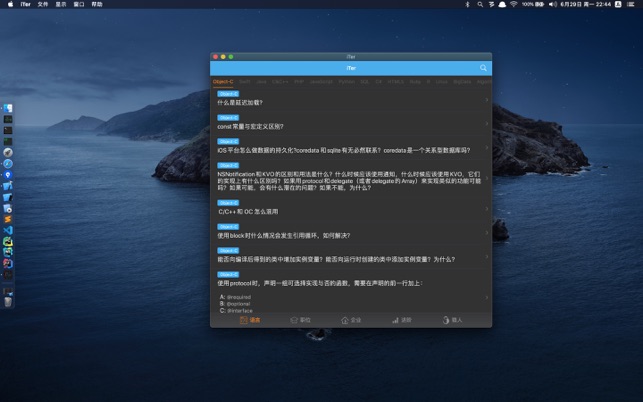Select the orange 语言 tab icon in the bottom bar
643x402 pixels.
point(244,320)
